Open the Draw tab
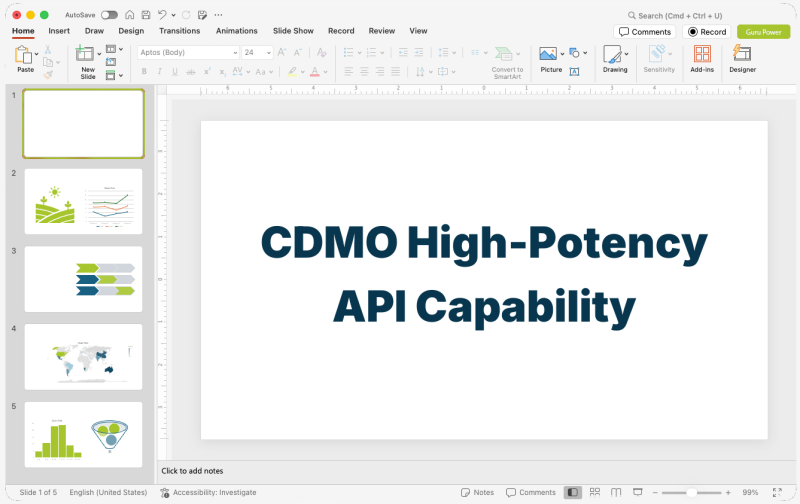Screen dimensions: 800x504 pos(94,31)
